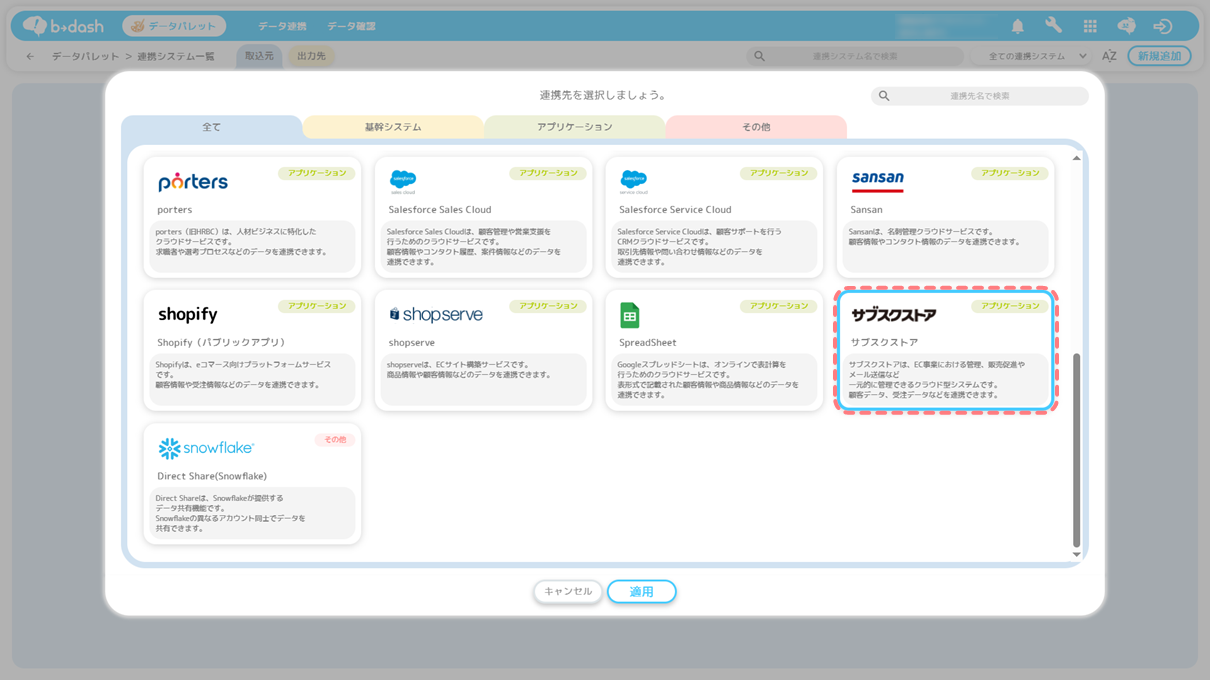
Task: Click the サブスクストア description text
Action: tap(937, 380)
